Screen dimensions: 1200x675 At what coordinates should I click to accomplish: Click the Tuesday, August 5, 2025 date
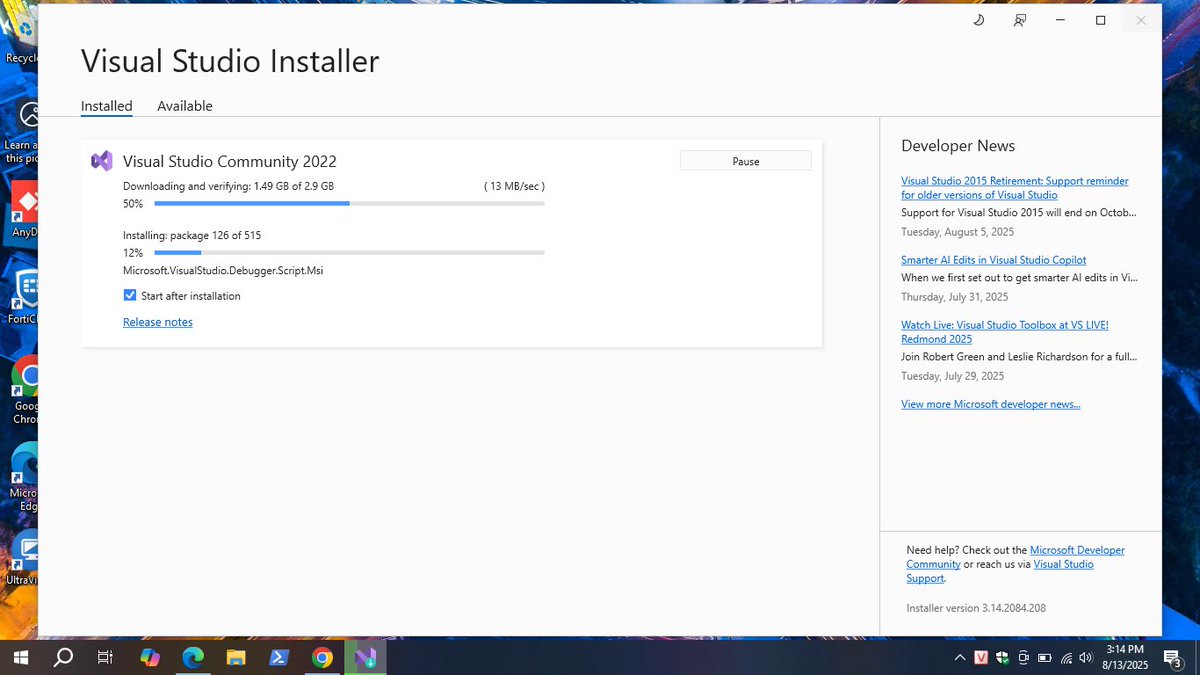pyautogui.click(x=957, y=232)
